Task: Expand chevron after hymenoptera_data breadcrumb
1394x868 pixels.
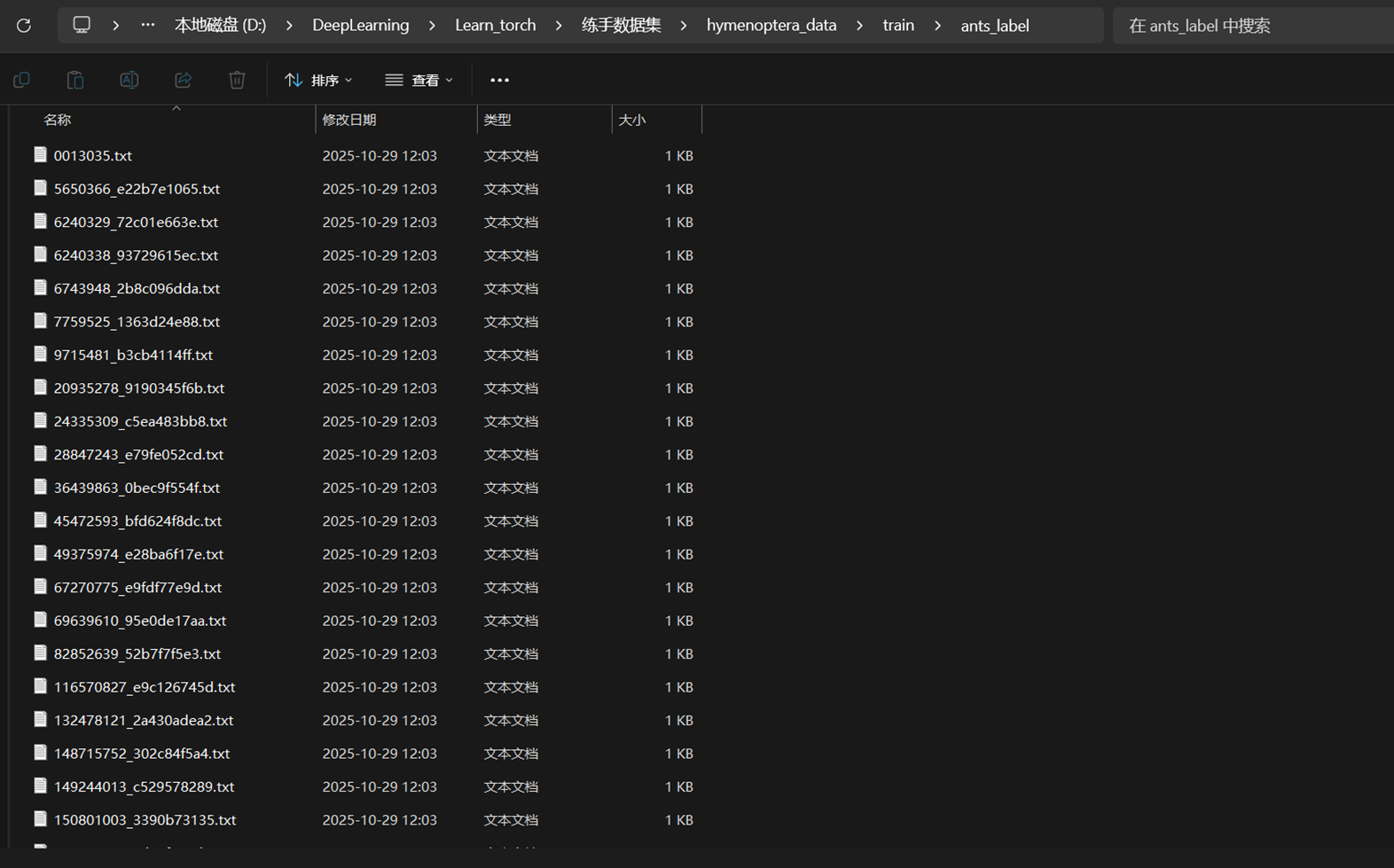Action: pyautogui.click(x=859, y=26)
